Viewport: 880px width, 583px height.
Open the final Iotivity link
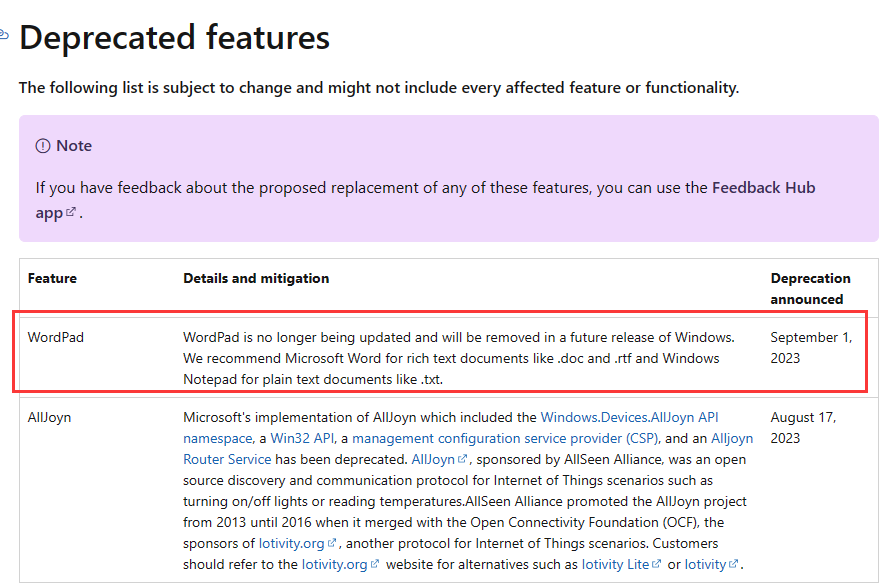click(x=705, y=564)
